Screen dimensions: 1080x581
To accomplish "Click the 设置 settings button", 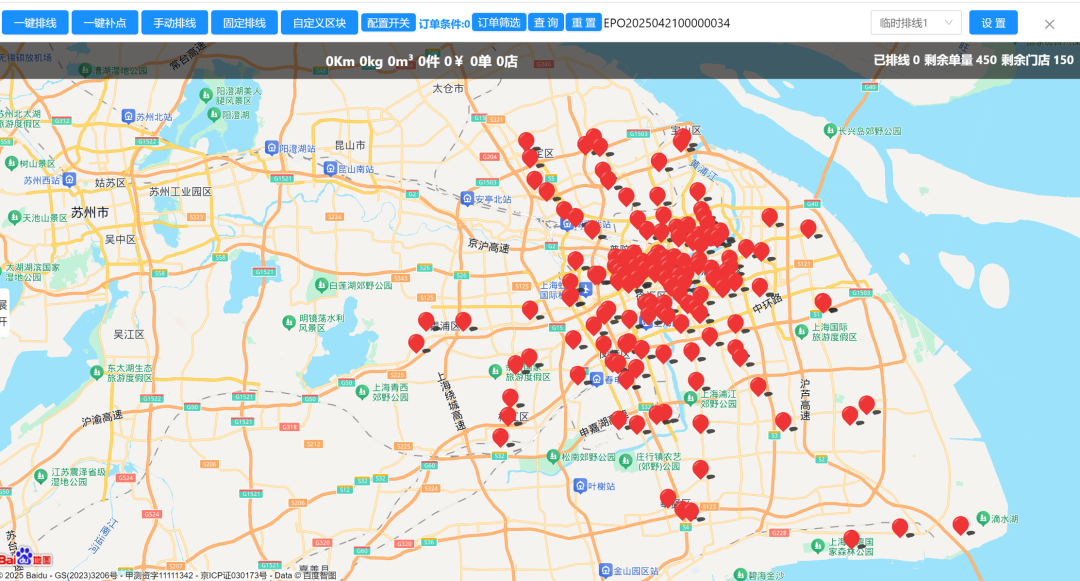I will tap(993, 23).
